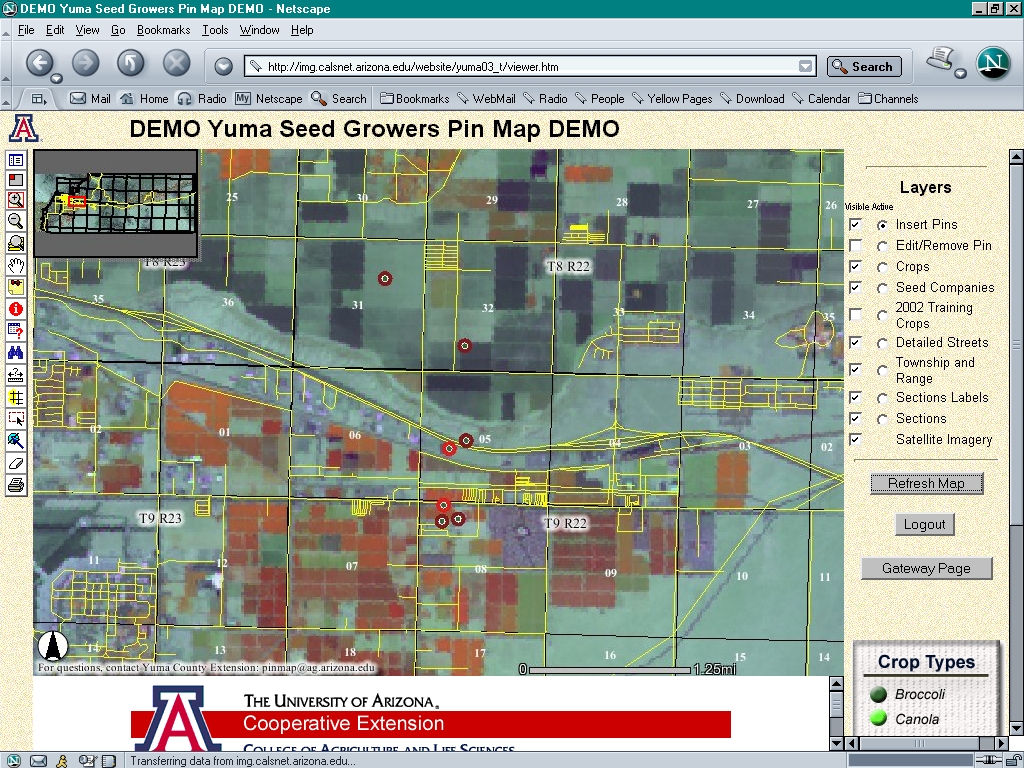The image size is (1024, 768).
Task: Select the Zoom In map tool
Action: tap(16, 201)
